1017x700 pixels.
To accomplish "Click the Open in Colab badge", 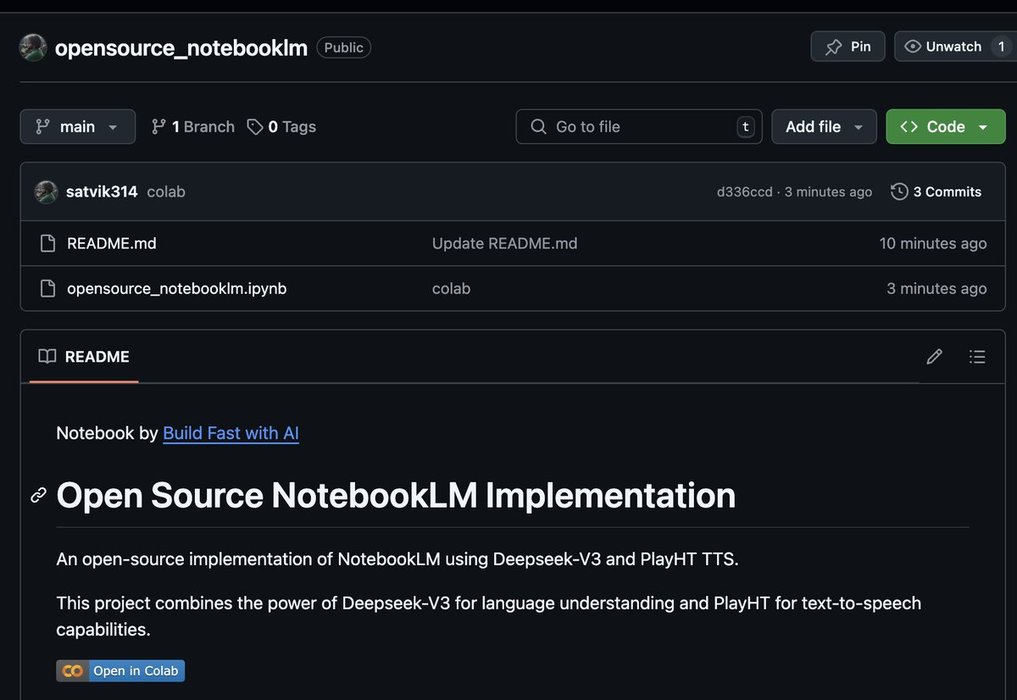I will coord(120,671).
